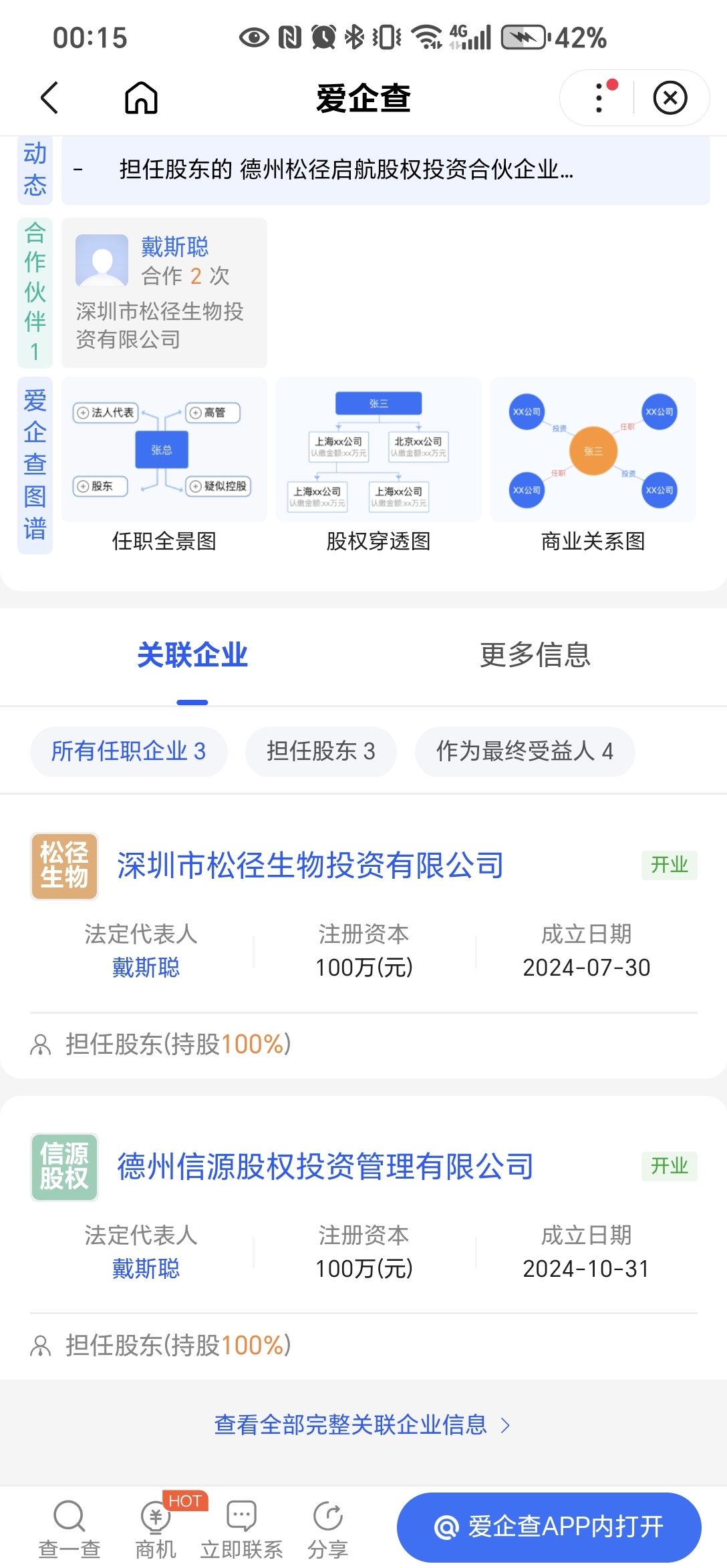727x1568 pixels.
Task: Tap 100万(元) capital of 深圳市松径生物
Action: (364, 968)
